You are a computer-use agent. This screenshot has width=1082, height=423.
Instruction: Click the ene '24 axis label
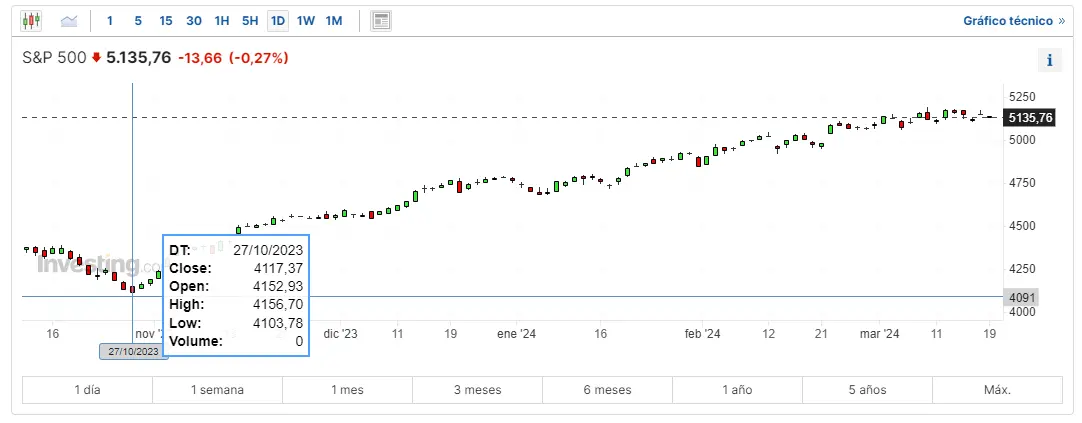[x=517, y=333]
